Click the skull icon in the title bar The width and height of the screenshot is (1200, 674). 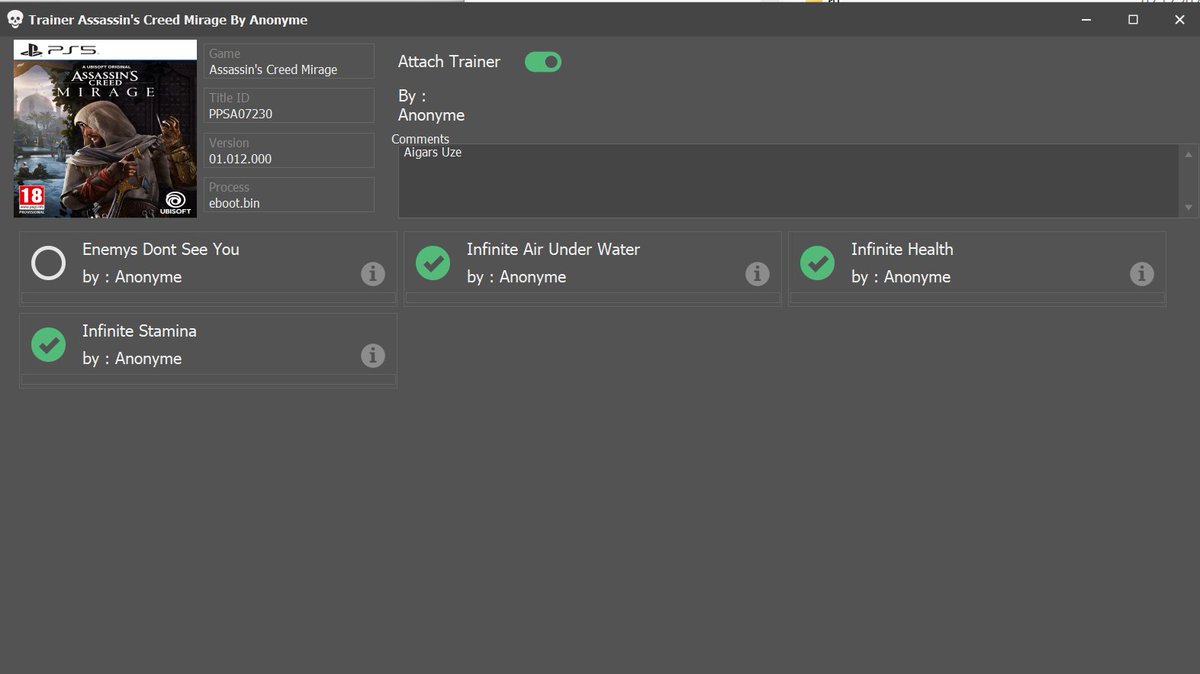(x=15, y=19)
